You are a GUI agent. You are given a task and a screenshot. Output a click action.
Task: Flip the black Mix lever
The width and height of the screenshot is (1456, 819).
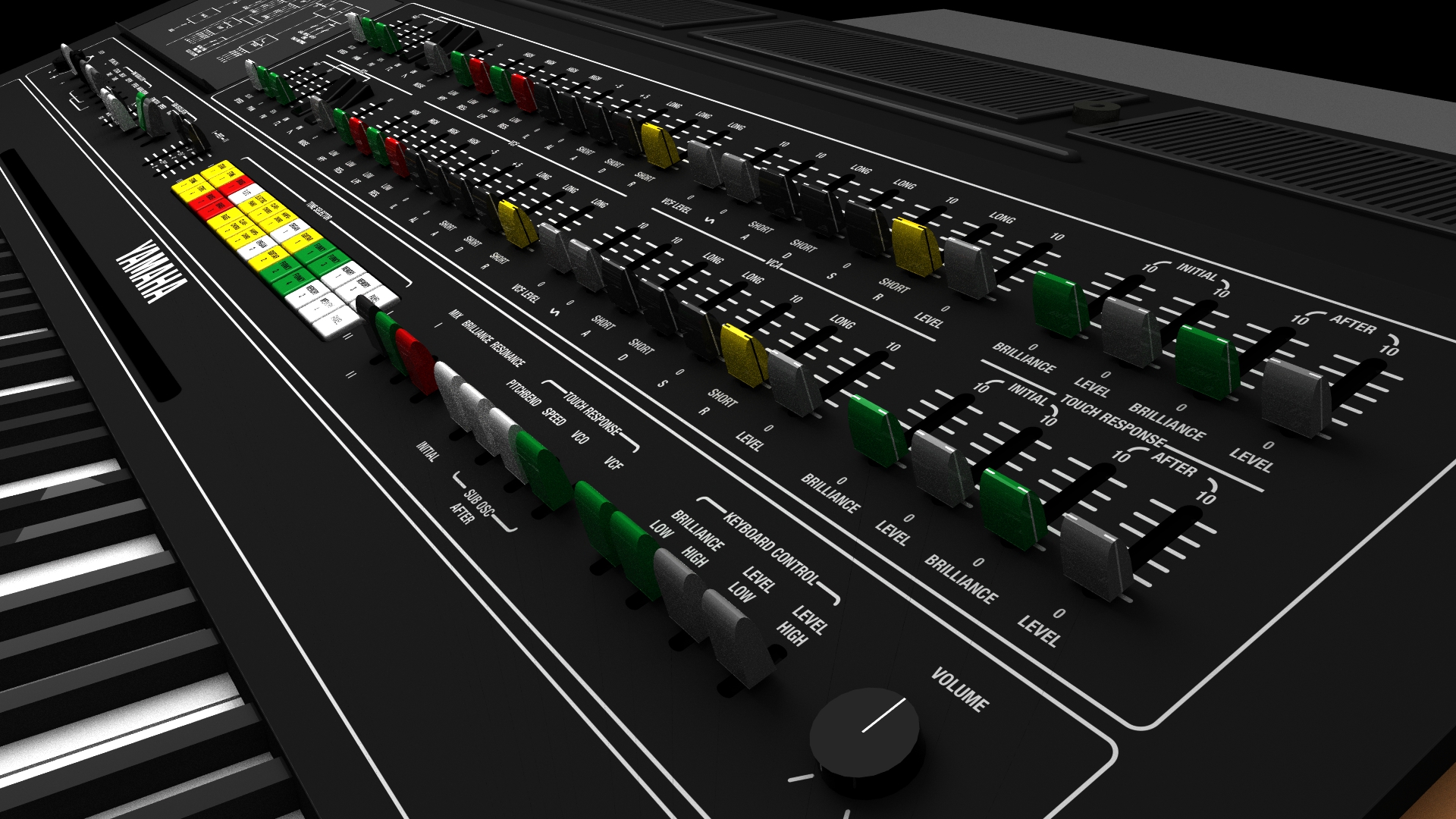point(369,320)
